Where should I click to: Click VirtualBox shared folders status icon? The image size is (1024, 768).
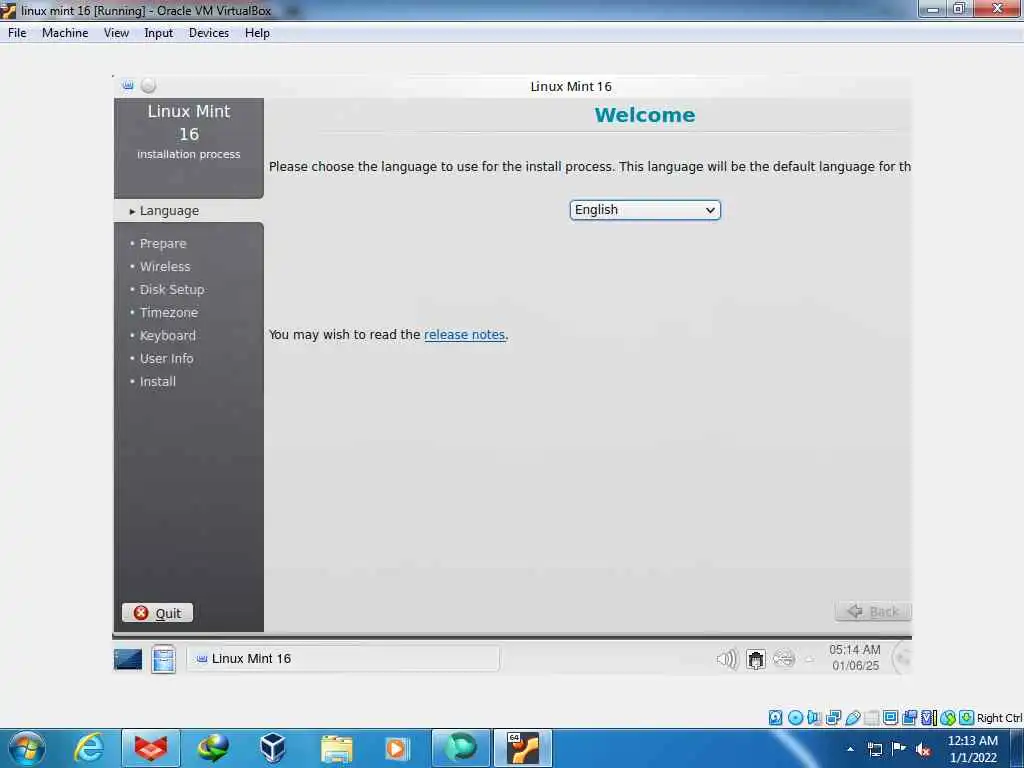click(871, 718)
